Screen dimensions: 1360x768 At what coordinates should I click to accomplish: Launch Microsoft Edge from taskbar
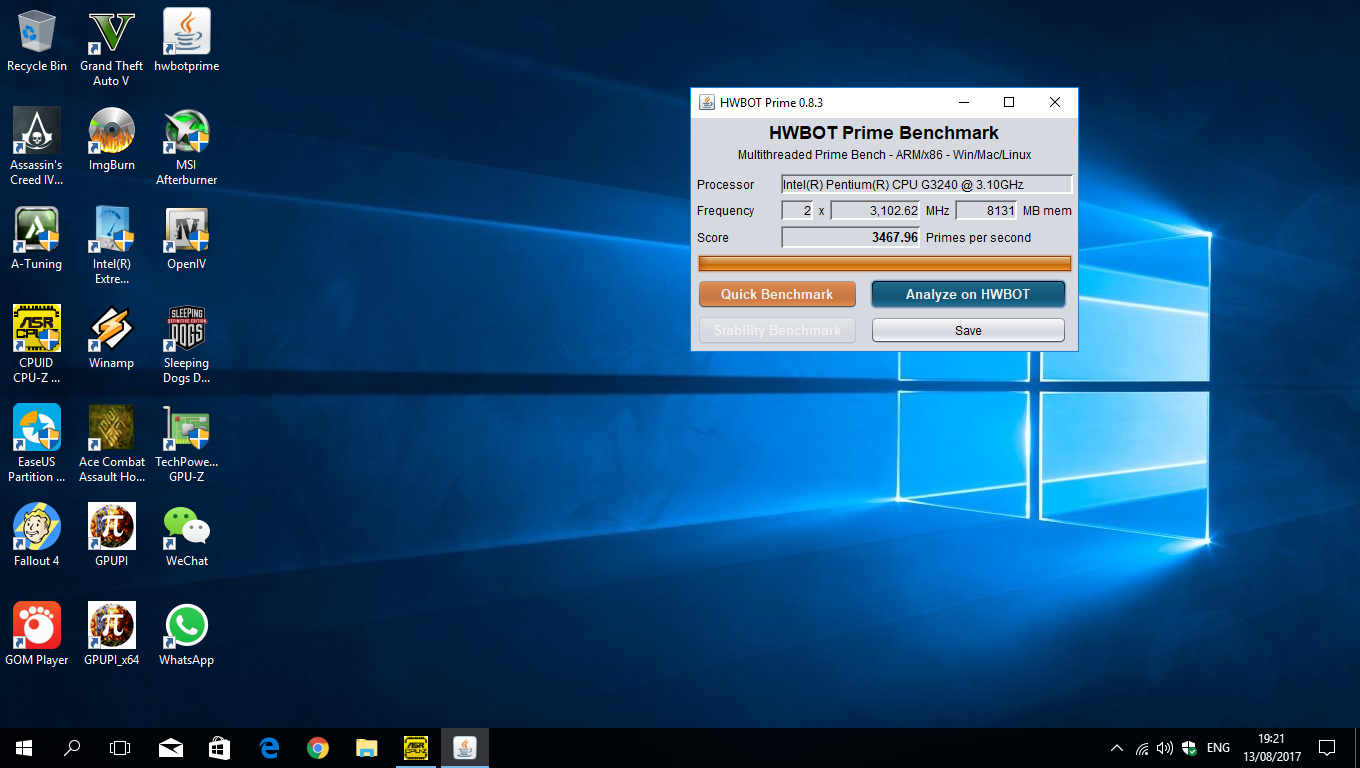[x=269, y=748]
